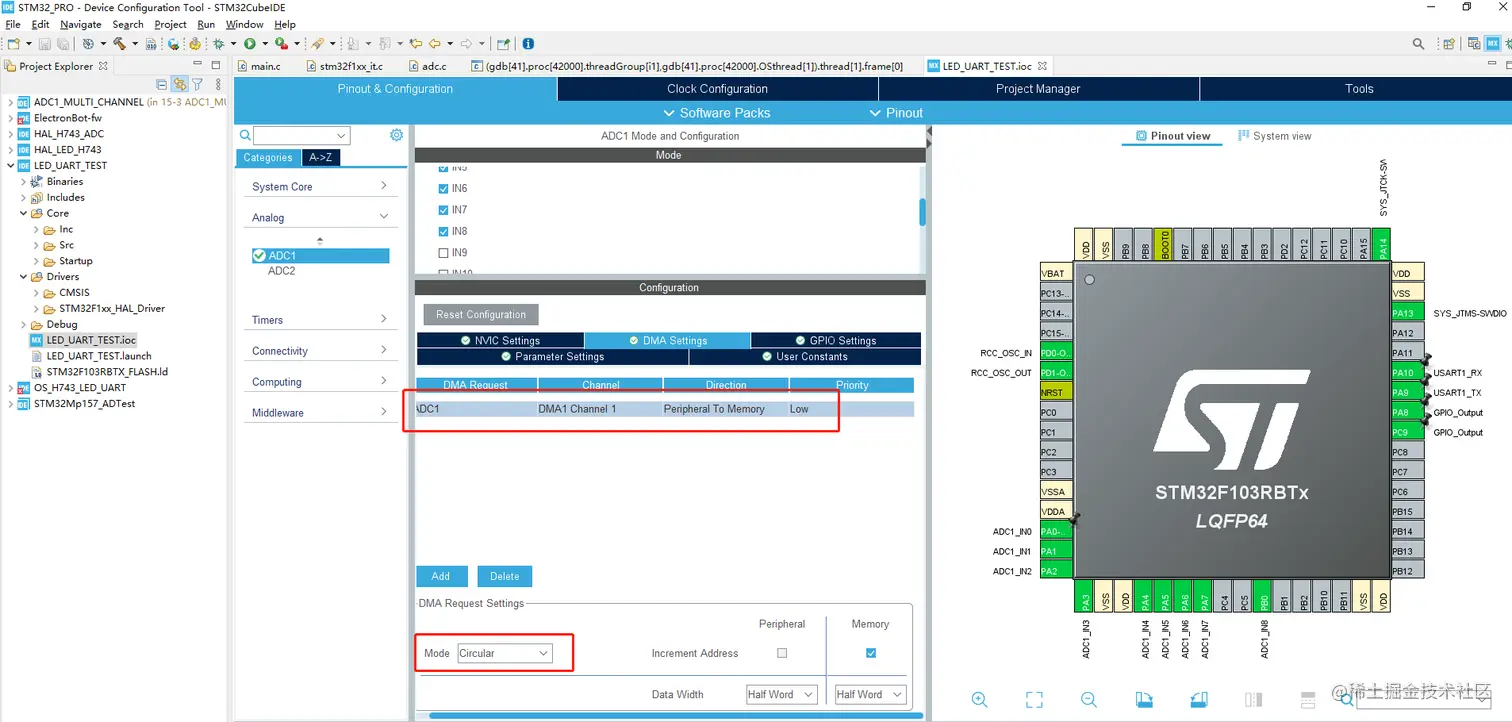This screenshot has height=722, width=1512.
Task: Collapse the Analog category
Action: (x=319, y=217)
